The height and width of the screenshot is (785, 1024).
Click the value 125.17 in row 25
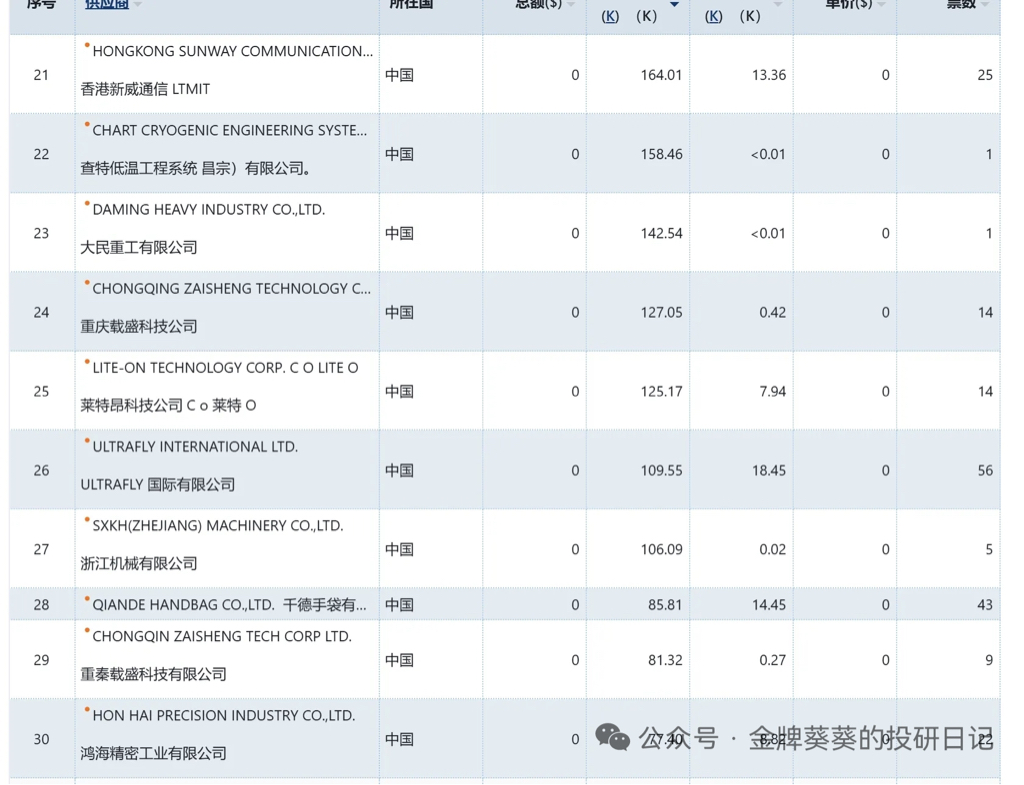661,391
